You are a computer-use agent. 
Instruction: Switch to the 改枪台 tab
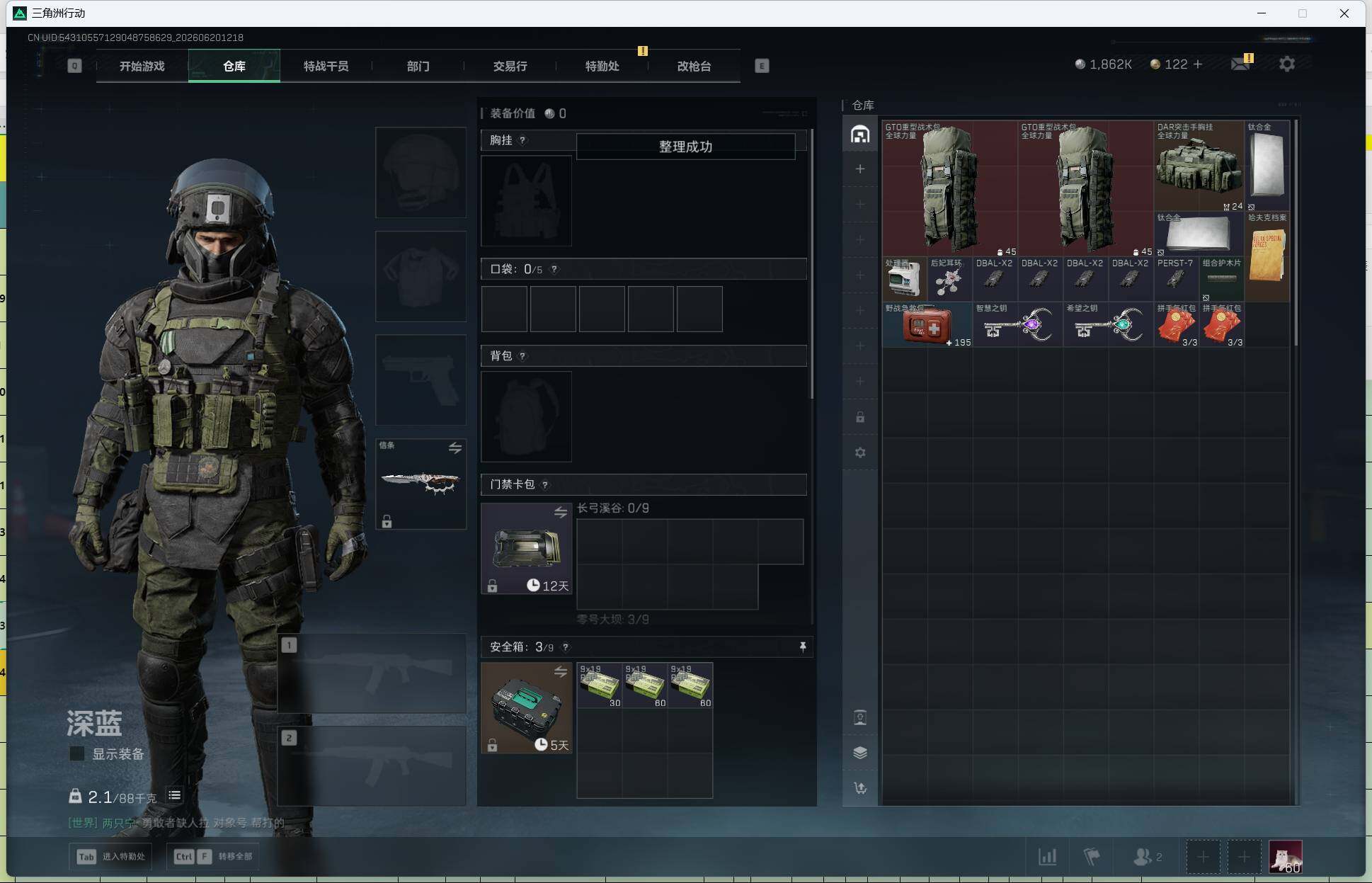pos(694,66)
